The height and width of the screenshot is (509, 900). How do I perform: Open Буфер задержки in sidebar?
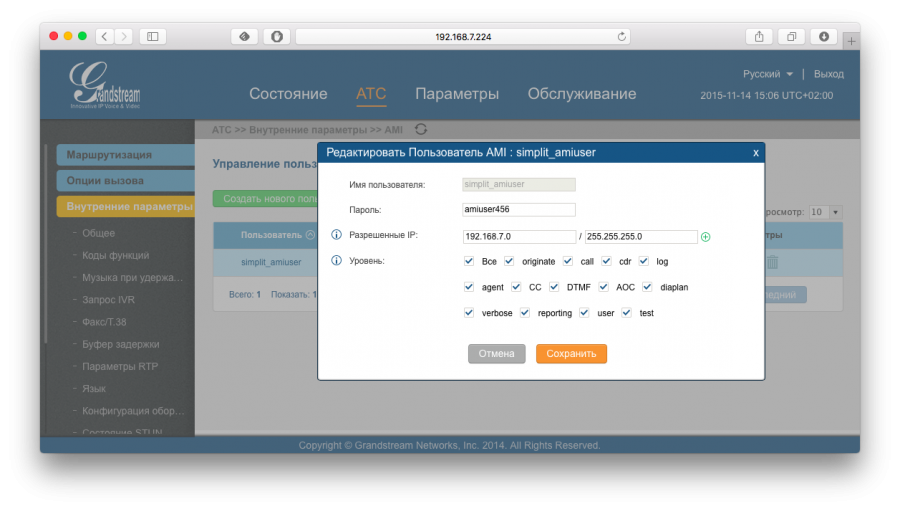coord(121,344)
